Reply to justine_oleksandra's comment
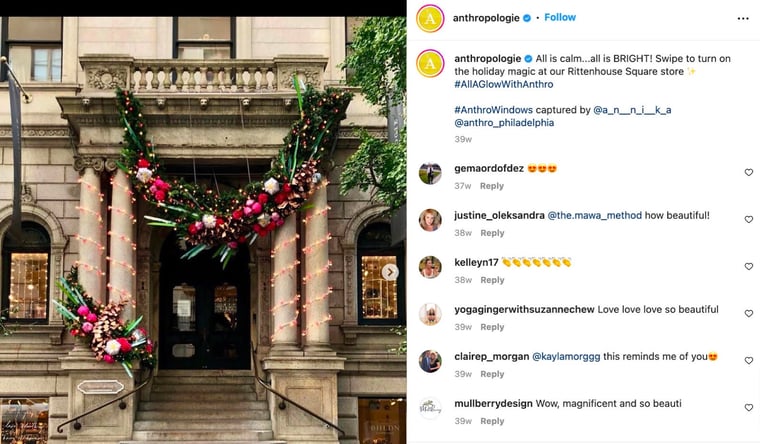Viewport: 760px width, 444px height. coord(492,233)
